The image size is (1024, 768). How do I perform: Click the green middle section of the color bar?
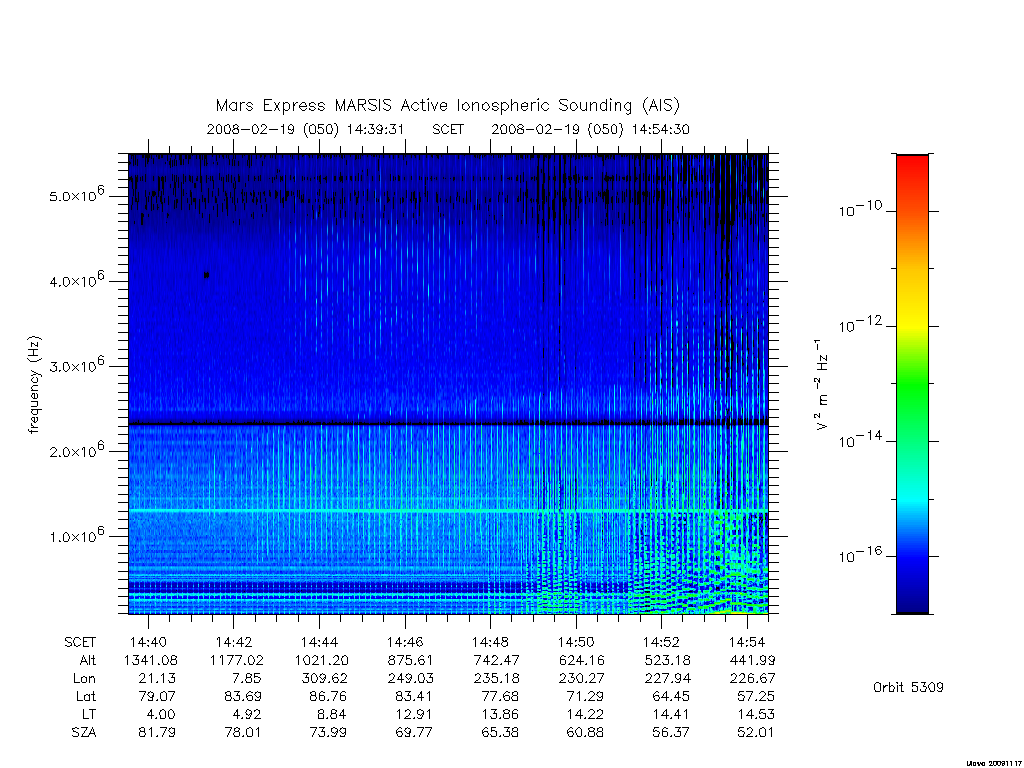912,385
